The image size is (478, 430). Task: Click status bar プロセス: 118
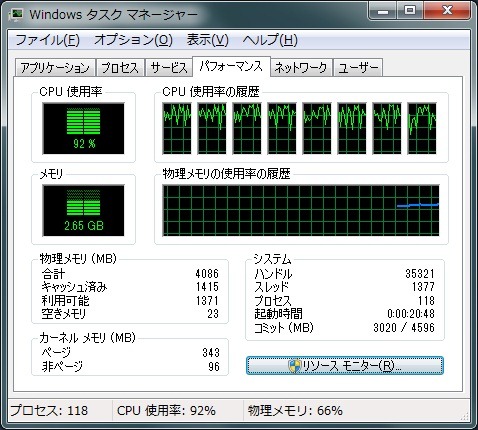(x=49, y=410)
